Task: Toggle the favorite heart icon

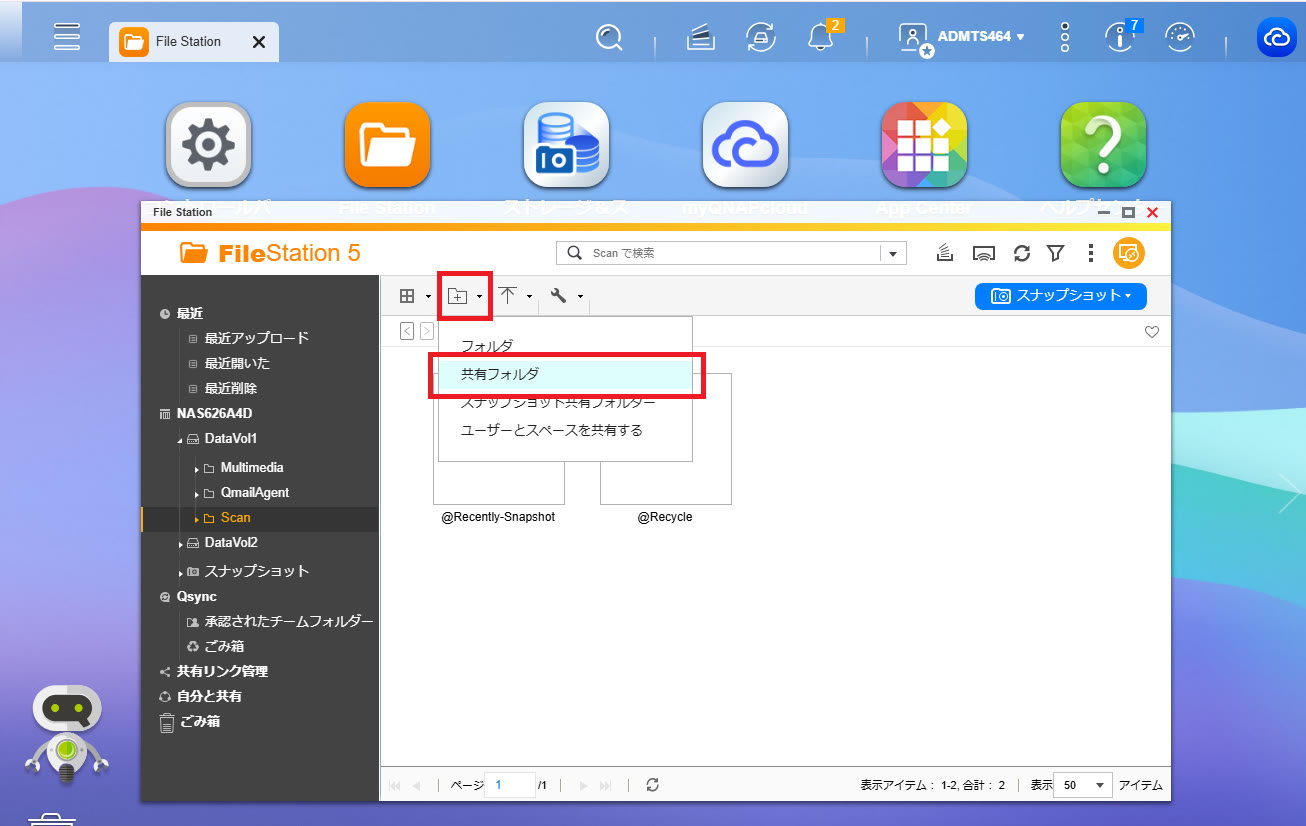Action: [1151, 332]
